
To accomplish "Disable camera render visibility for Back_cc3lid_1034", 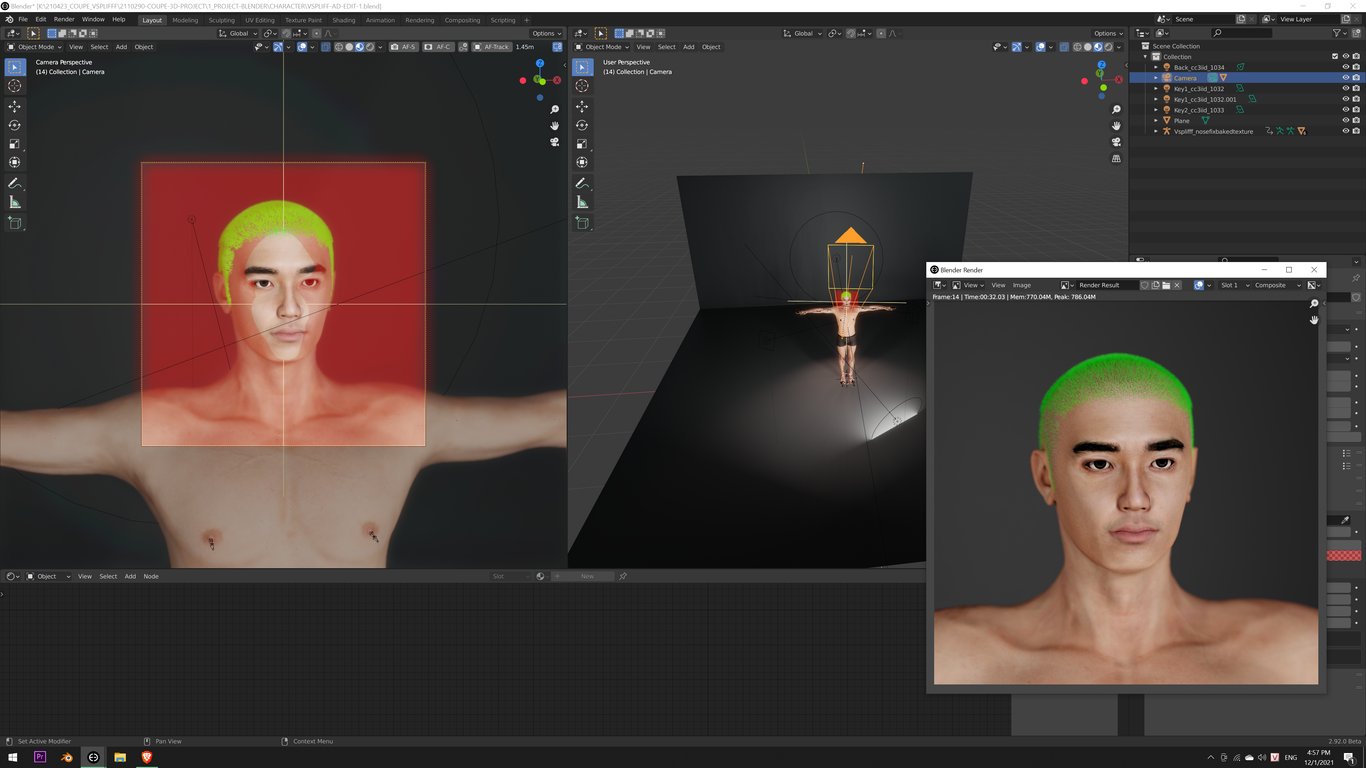I will [x=1356, y=67].
